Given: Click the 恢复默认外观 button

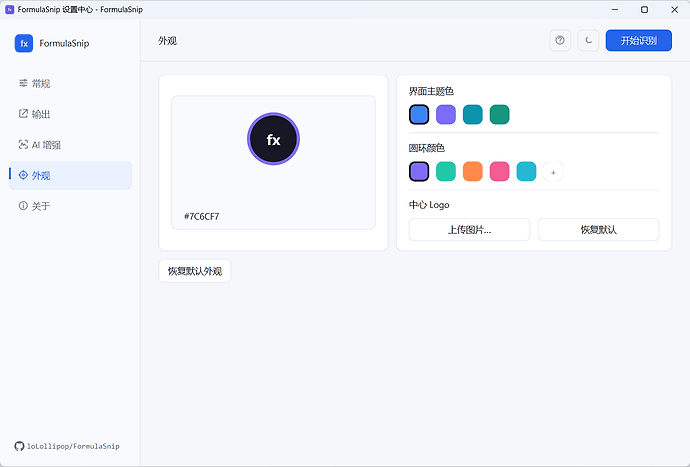Looking at the screenshot, I should click(195, 271).
